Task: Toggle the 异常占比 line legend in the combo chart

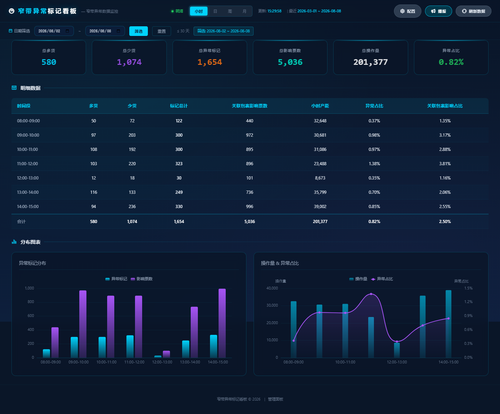Action: point(382,279)
